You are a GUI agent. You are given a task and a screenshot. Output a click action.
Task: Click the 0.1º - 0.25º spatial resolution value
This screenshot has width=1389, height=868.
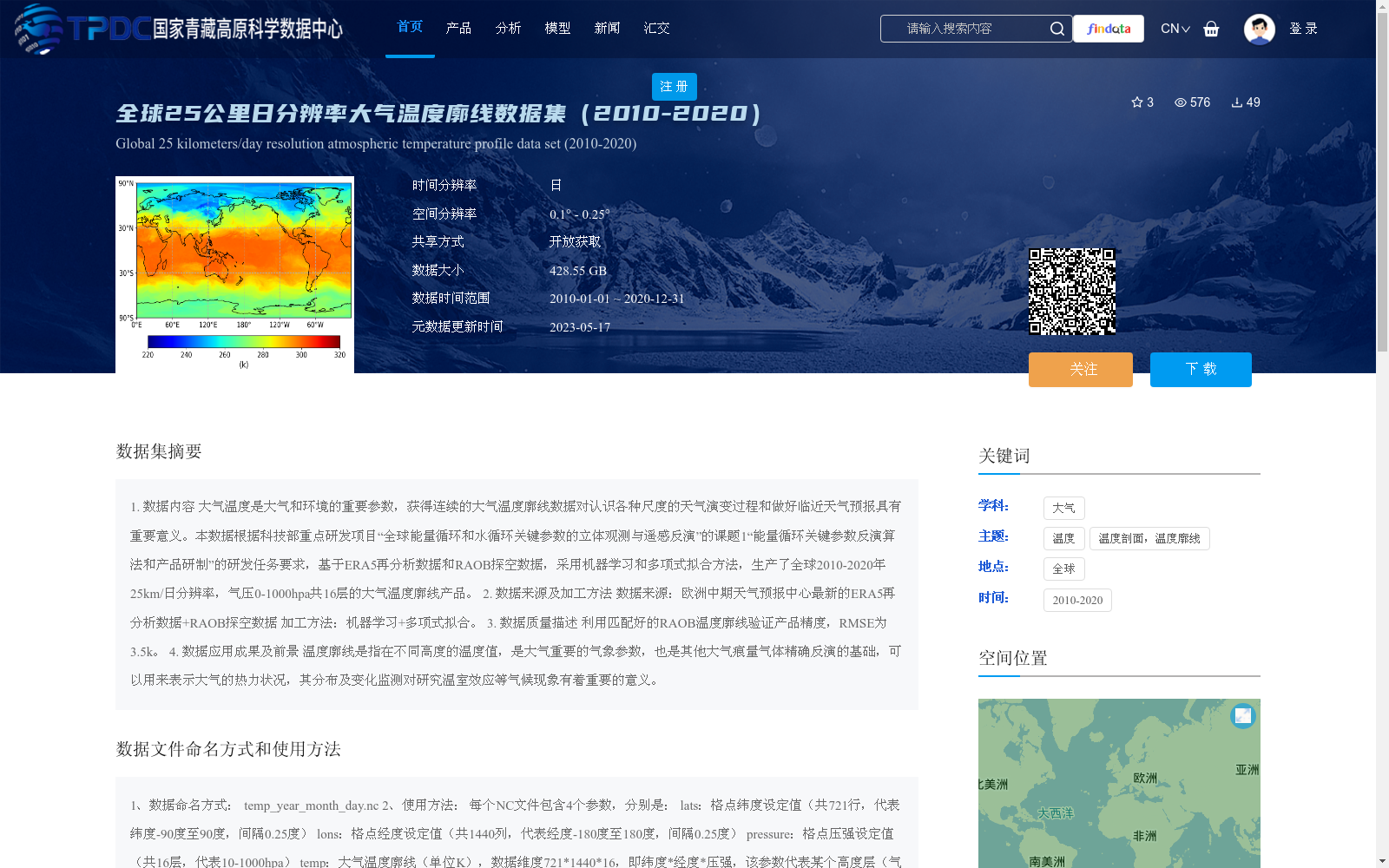(x=580, y=214)
